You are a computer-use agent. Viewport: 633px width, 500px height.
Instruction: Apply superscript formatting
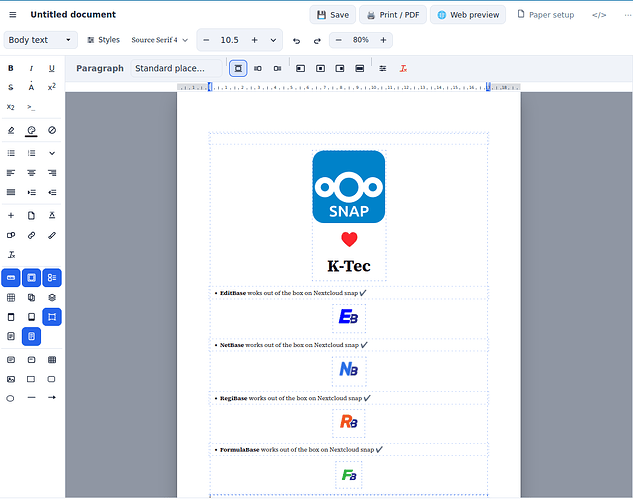[52, 87]
